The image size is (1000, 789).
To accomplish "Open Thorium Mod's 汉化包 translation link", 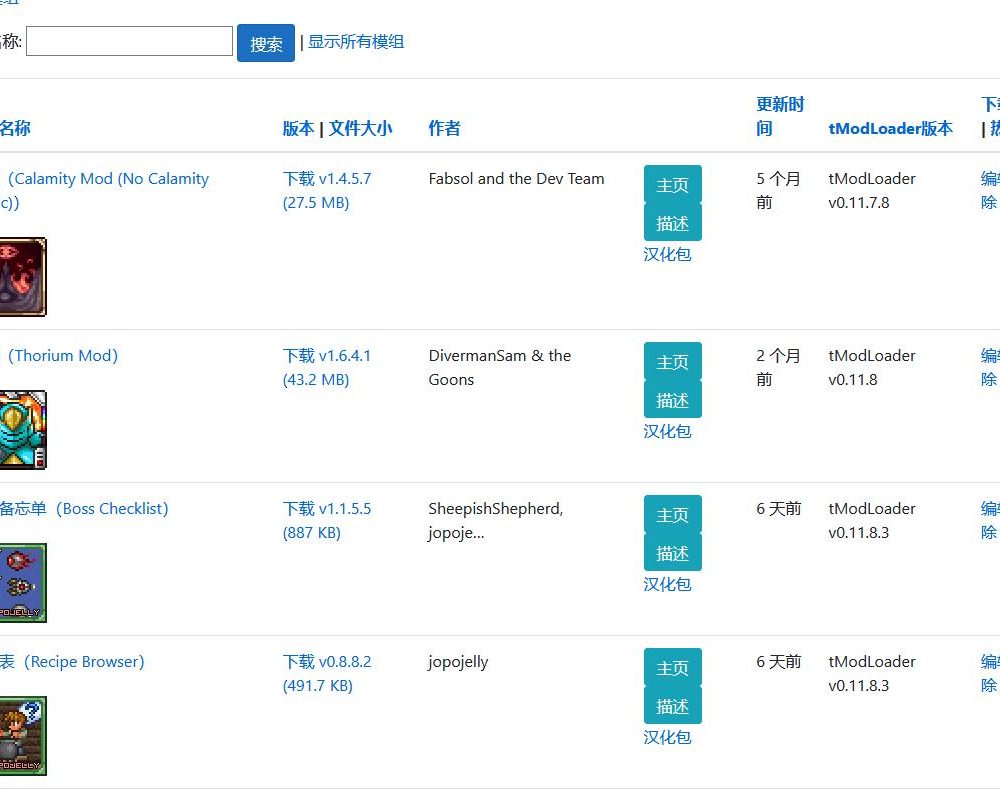I will pyautogui.click(x=671, y=431).
